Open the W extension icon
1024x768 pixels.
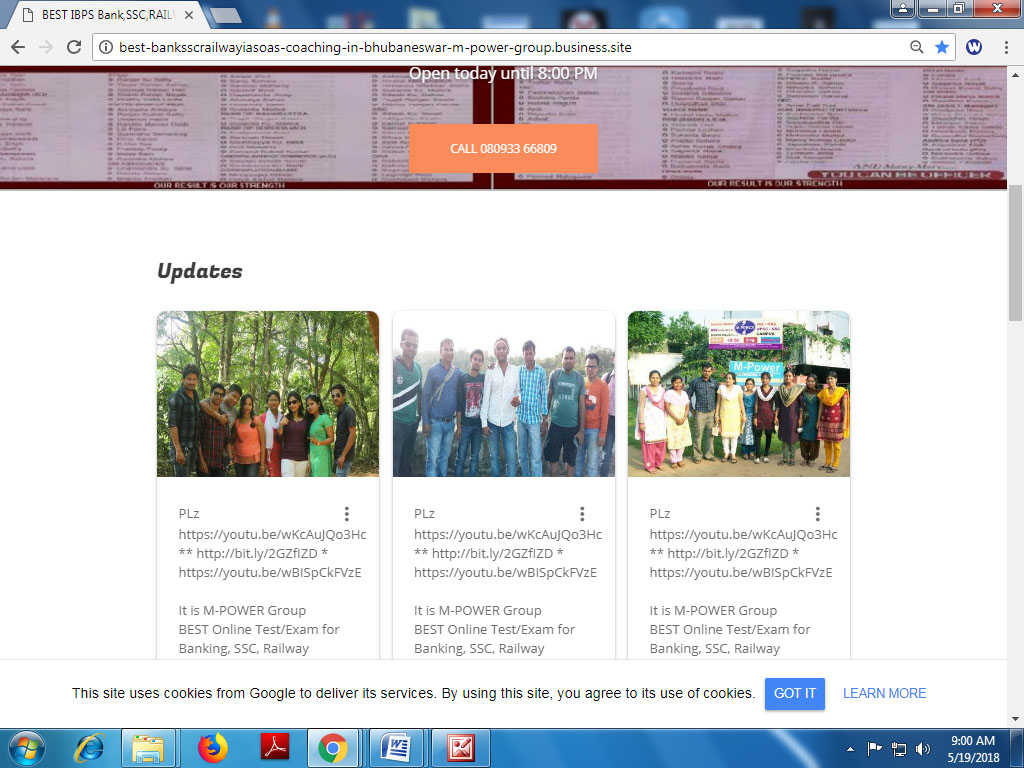[x=974, y=47]
